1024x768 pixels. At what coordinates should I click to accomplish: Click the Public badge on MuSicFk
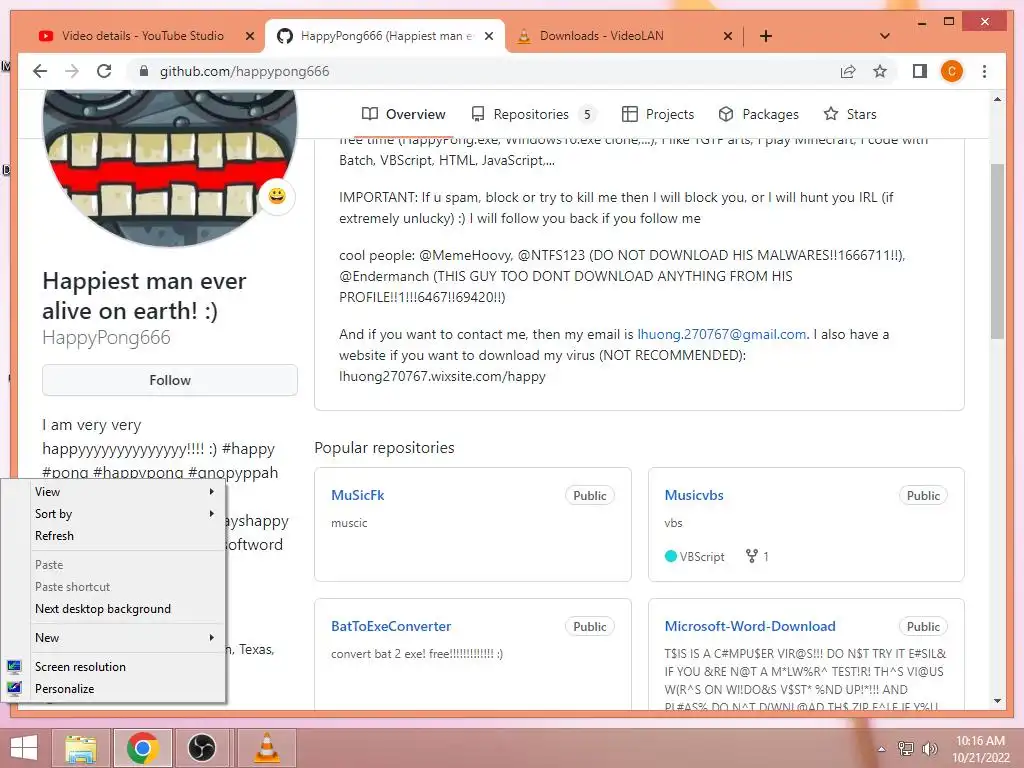(x=590, y=496)
